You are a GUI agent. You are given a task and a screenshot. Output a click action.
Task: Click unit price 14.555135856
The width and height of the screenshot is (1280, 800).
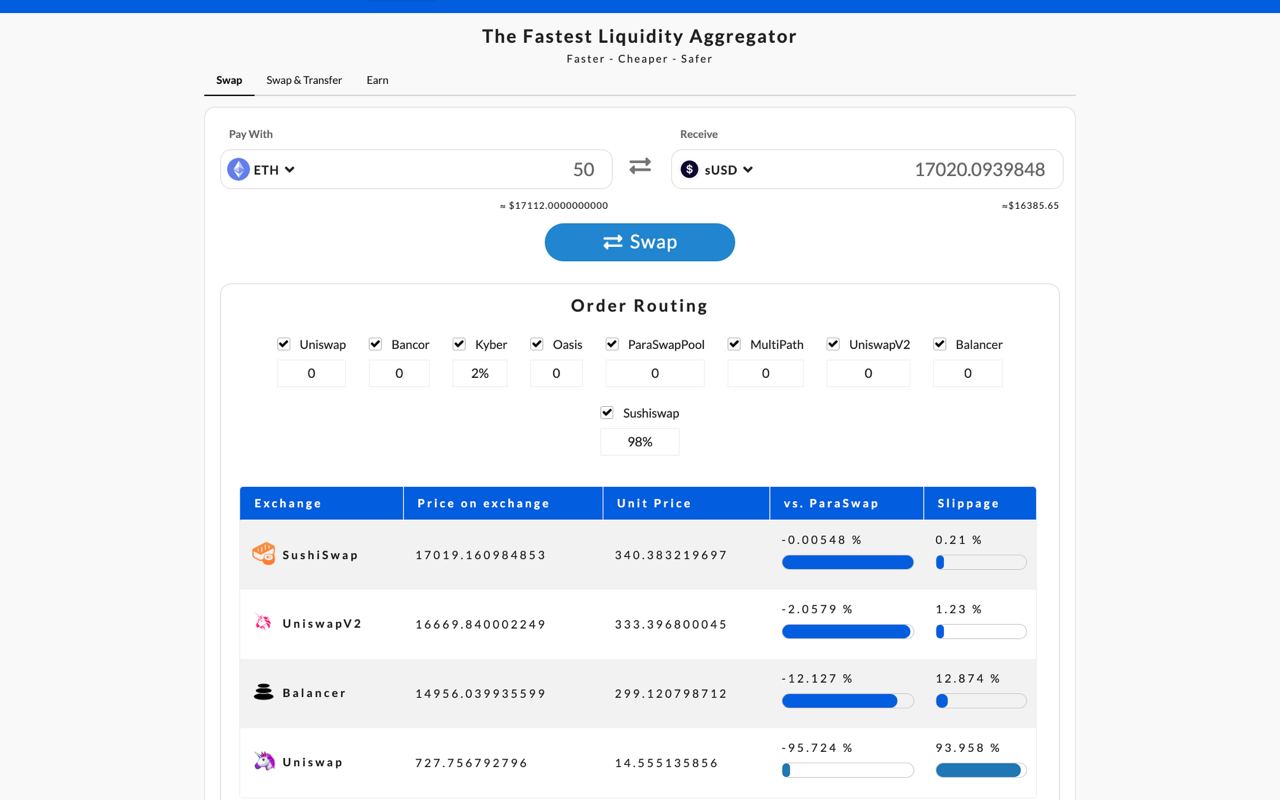[667, 762]
